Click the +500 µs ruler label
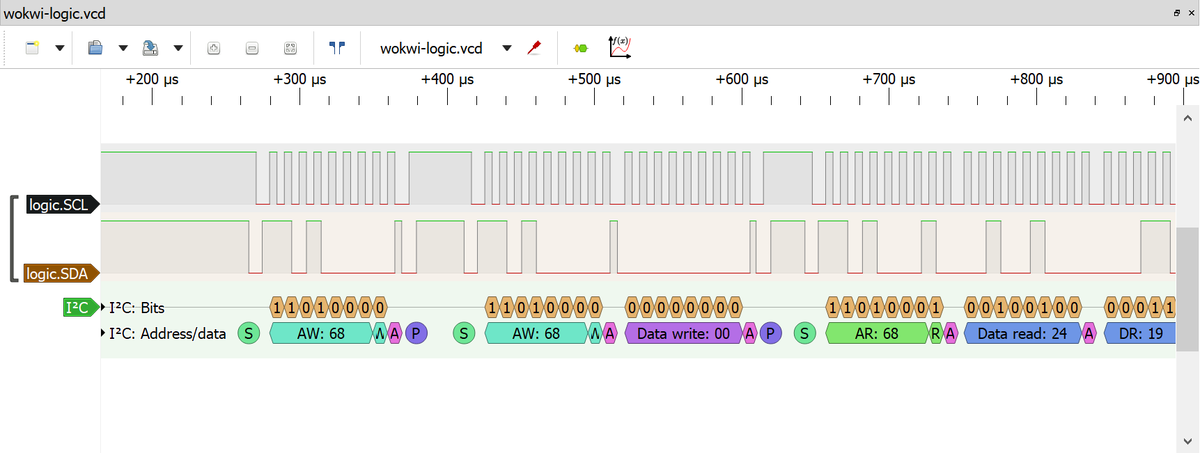Image resolution: width=1200 pixels, height=453 pixels. (x=594, y=79)
